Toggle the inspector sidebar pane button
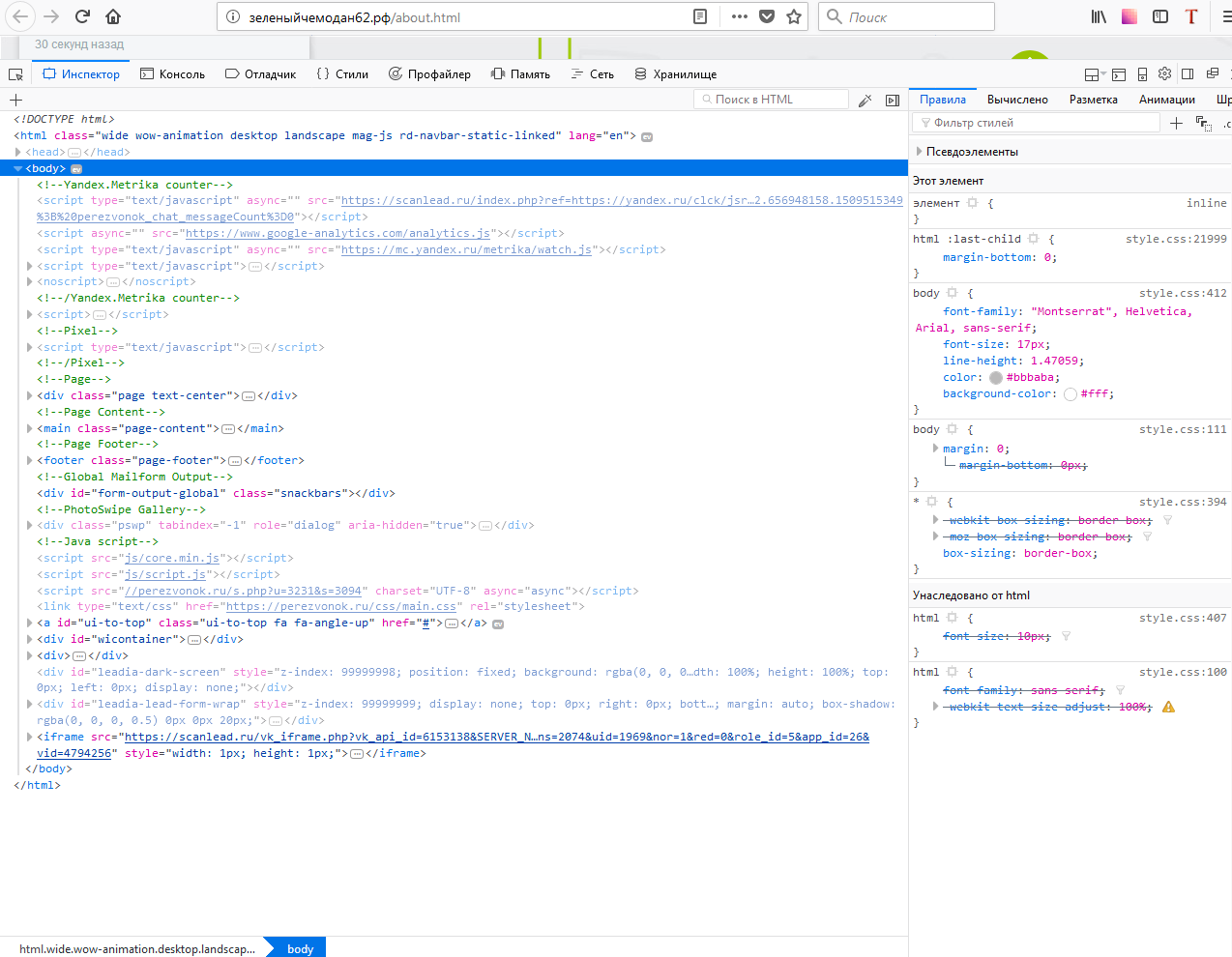1232x957 pixels. pyautogui.click(x=893, y=100)
